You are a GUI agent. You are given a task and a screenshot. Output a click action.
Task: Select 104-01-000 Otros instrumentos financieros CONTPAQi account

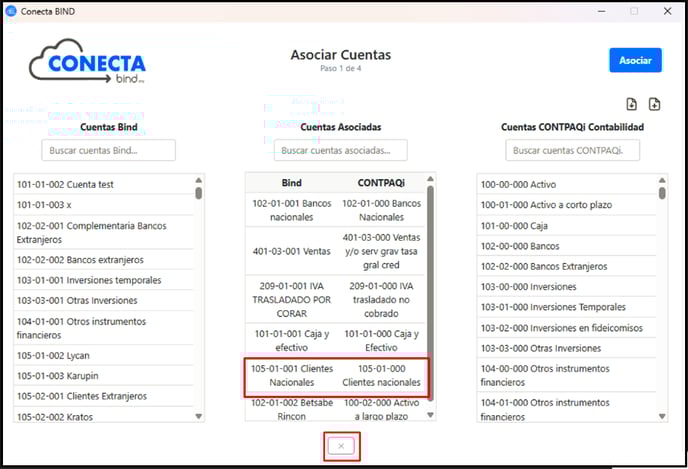(x=567, y=409)
